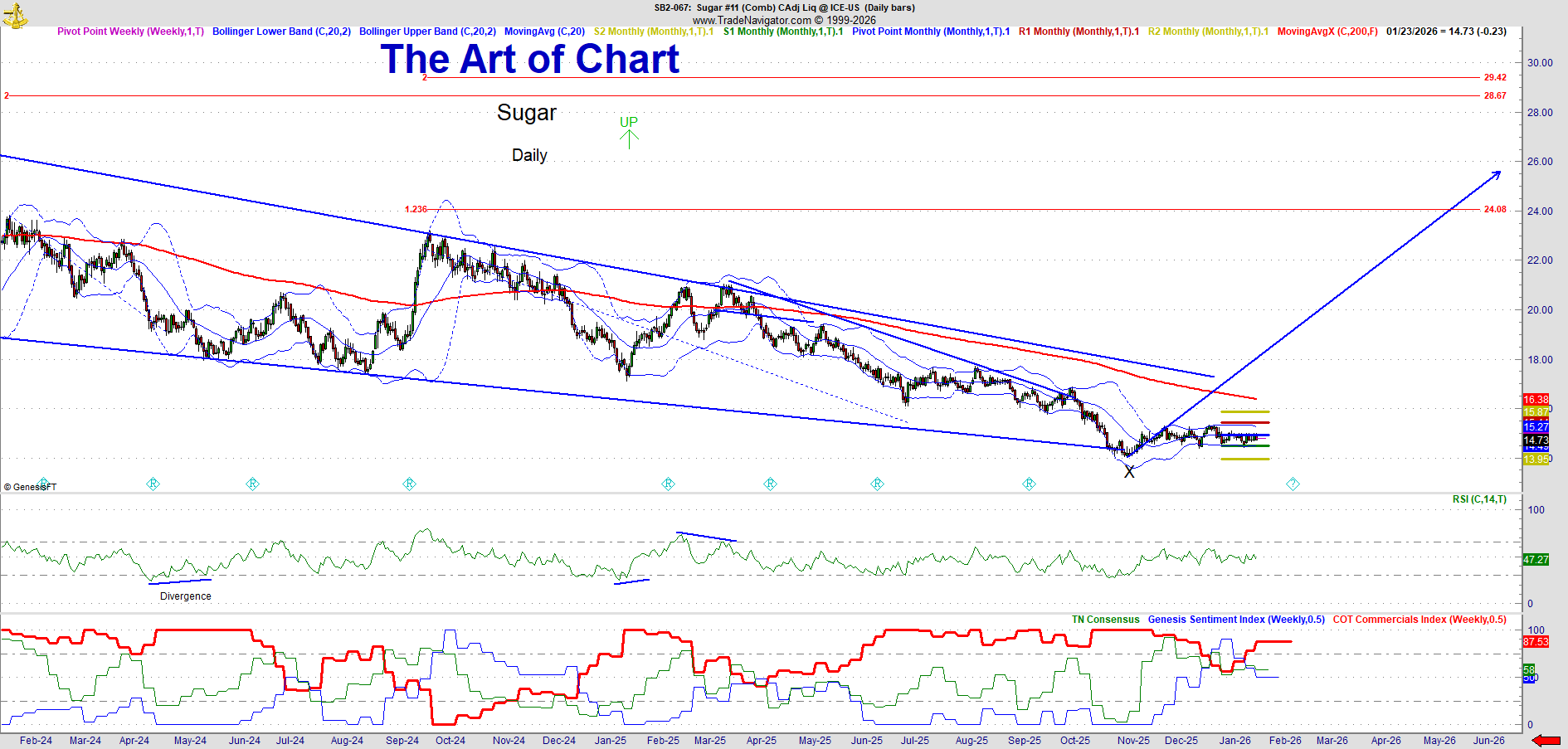
Task: Click the RSI (C,14,T) pane label
Action: click(x=1479, y=499)
